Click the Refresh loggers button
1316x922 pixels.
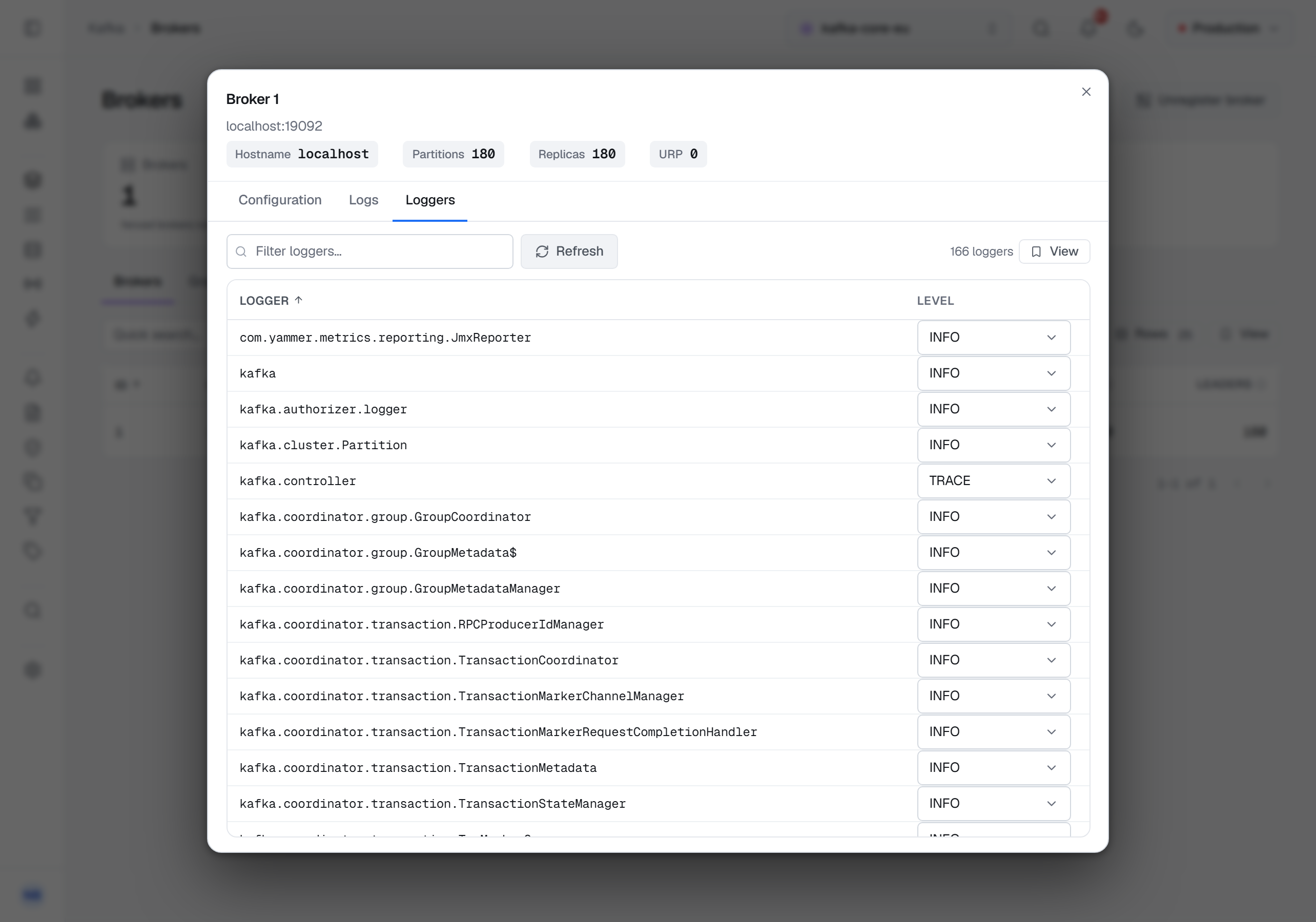(x=569, y=251)
